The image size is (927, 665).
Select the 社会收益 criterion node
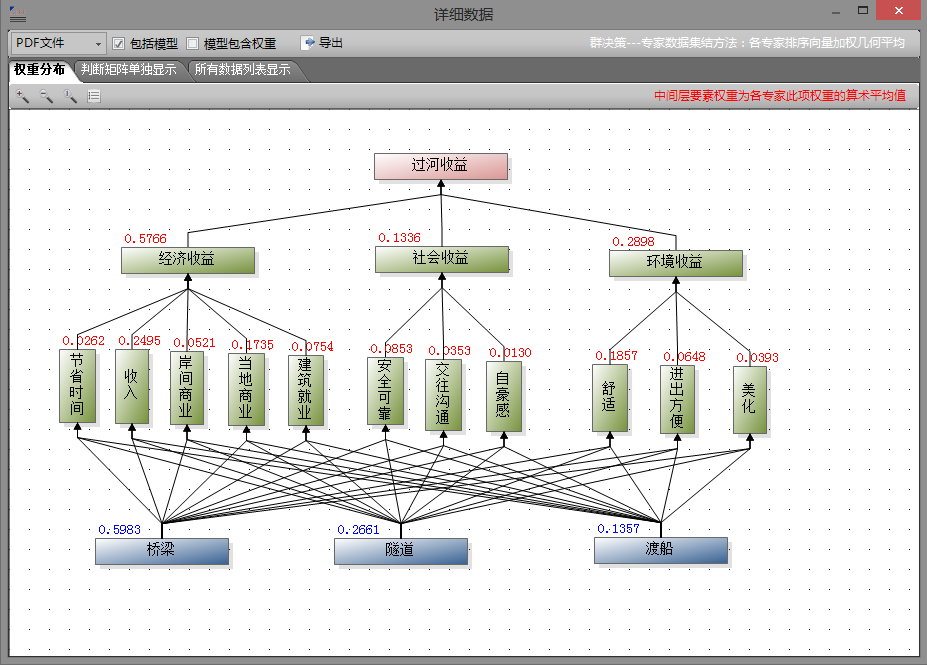(x=442, y=259)
